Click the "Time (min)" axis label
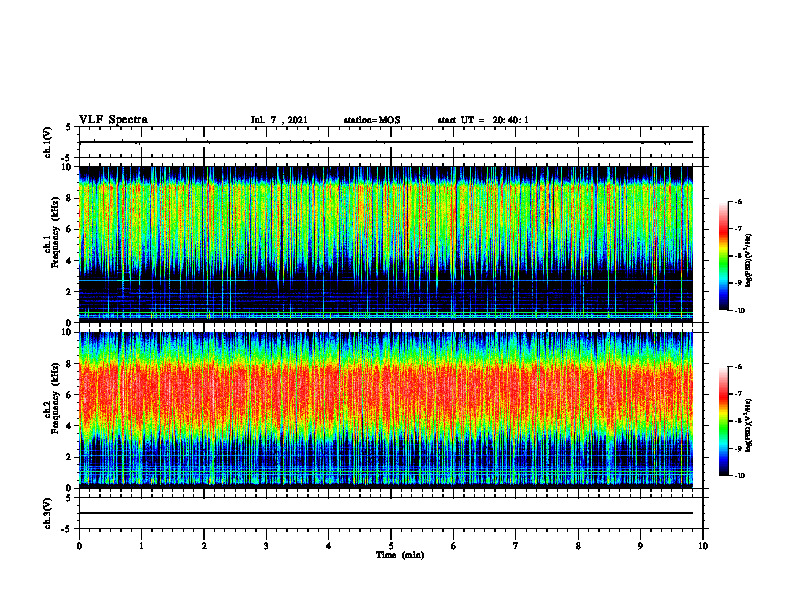792x612 pixels. tap(400, 555)
